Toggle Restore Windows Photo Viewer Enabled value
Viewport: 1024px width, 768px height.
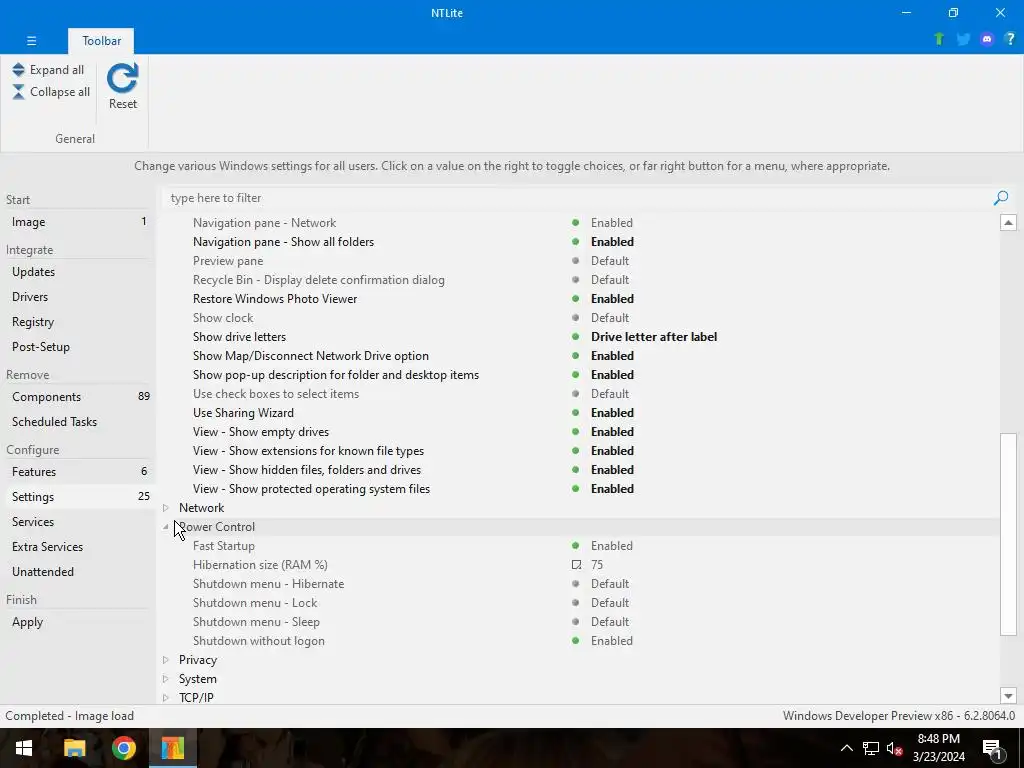(x=613, y=299)
